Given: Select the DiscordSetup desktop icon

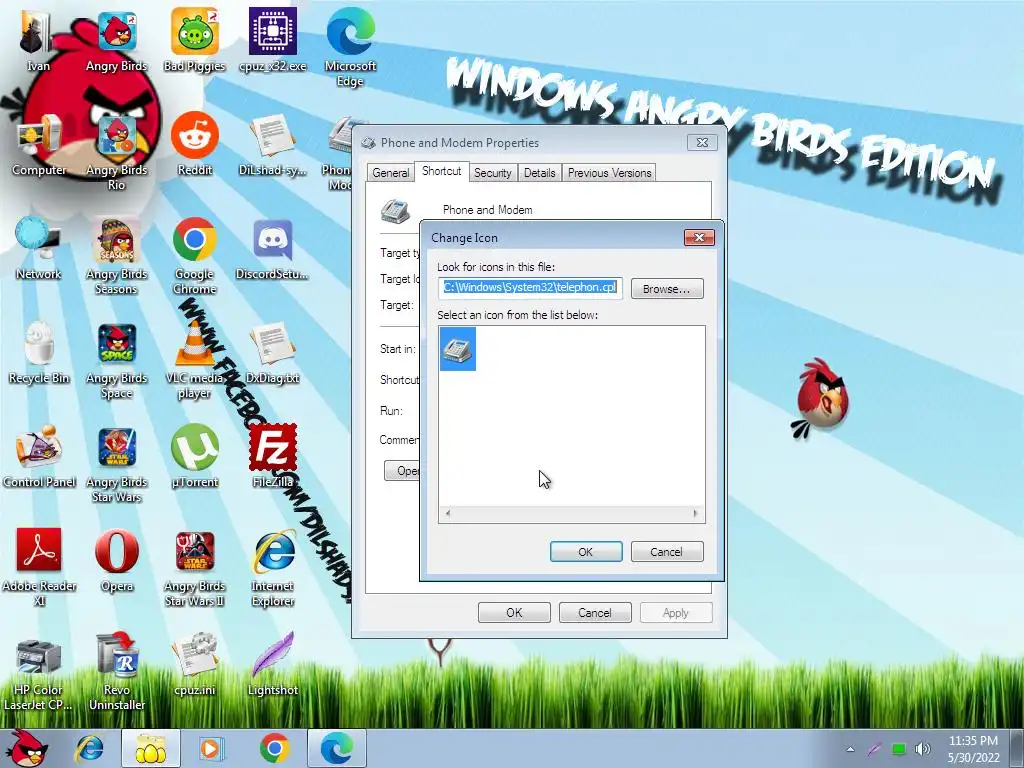Looking at the screenshot, I should point(272,249).
